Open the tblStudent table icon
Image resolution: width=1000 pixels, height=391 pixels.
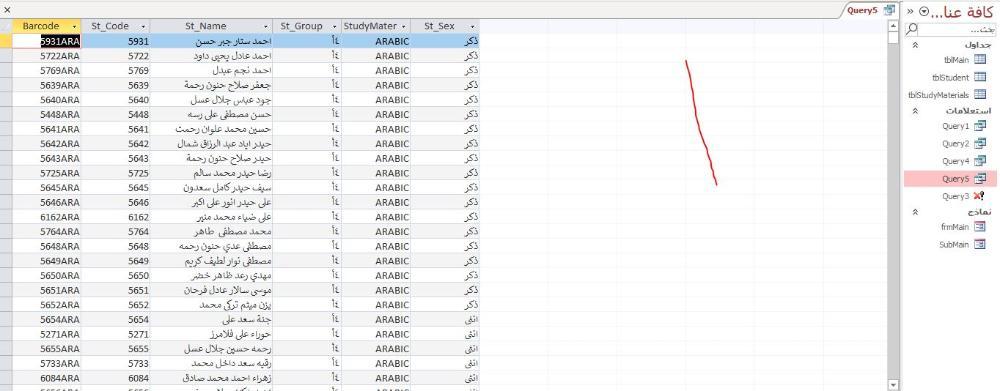[x=980, y=77]
